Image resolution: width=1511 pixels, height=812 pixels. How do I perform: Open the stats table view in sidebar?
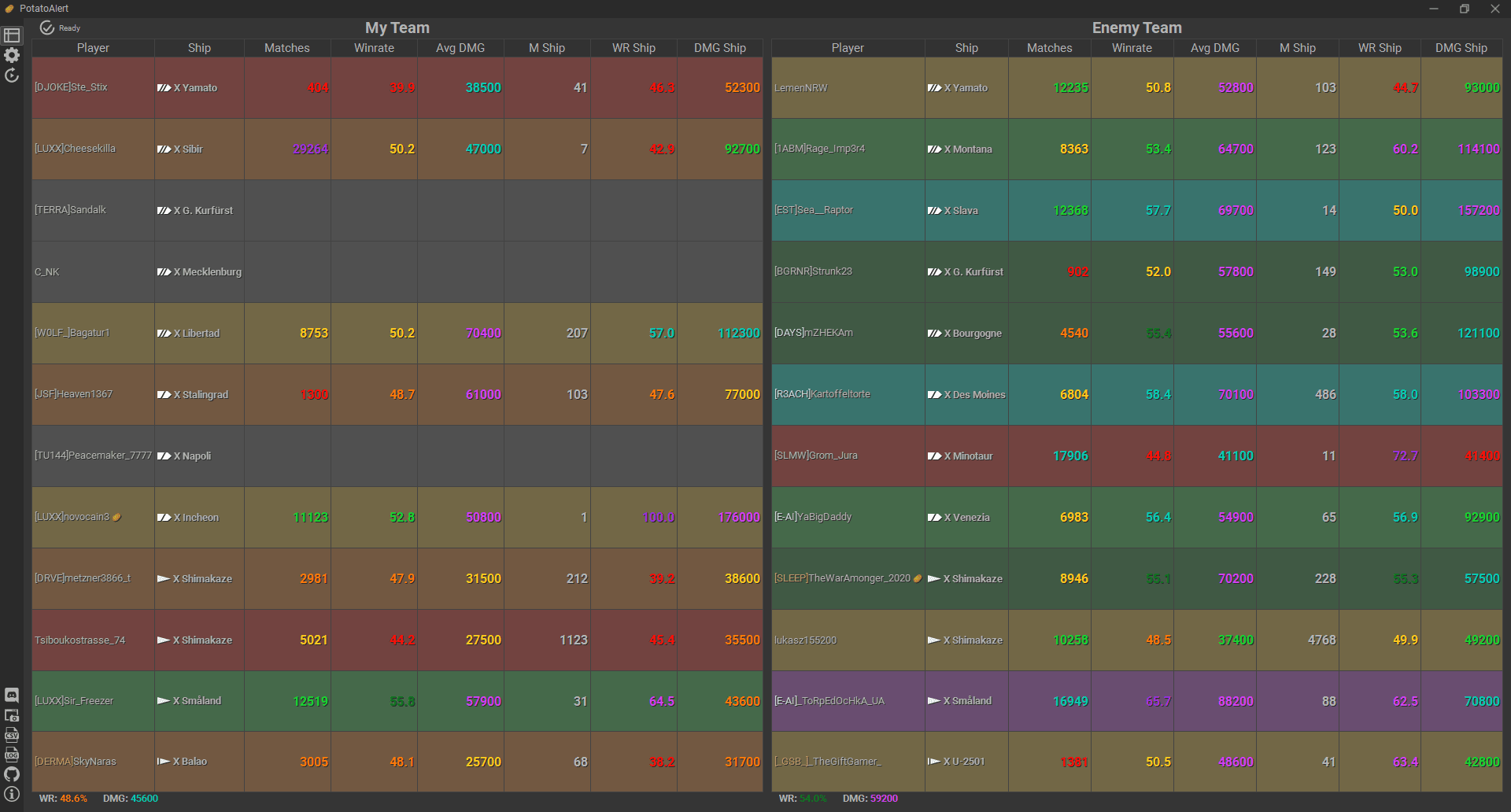pyautogui.click(x=12, y=35)
